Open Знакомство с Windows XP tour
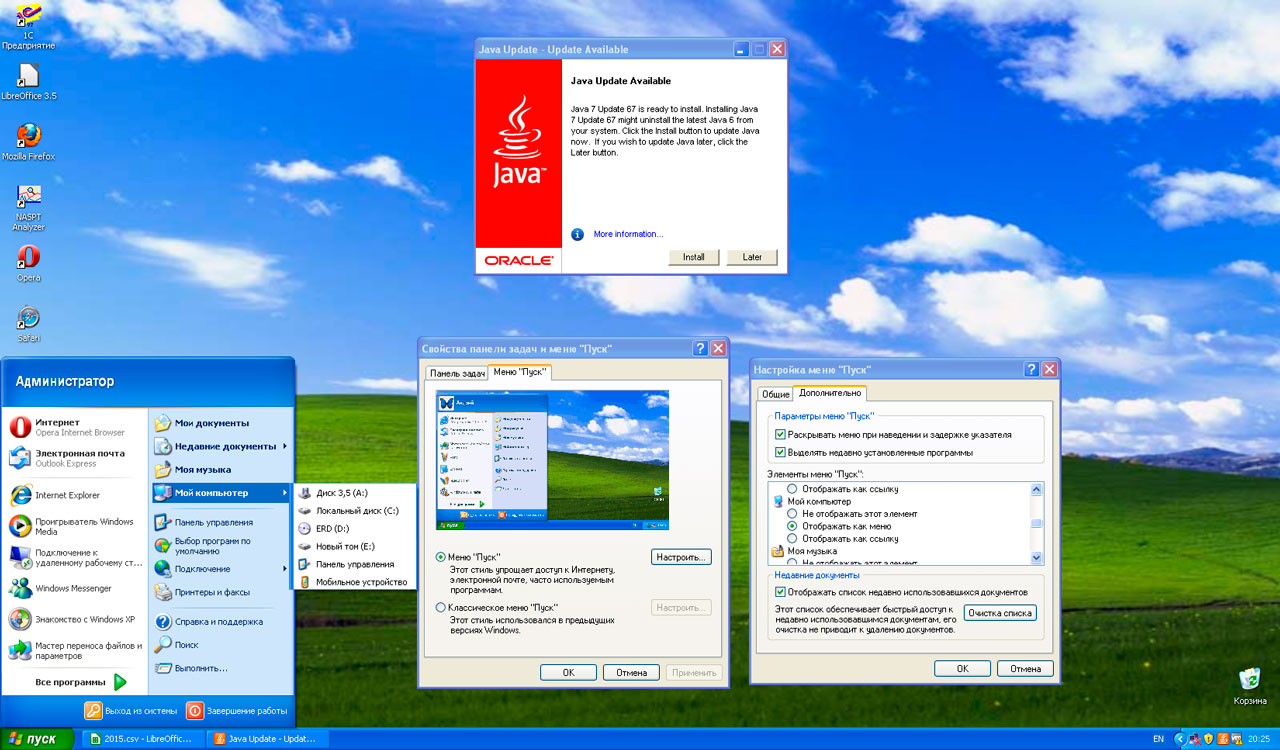This screenshot has height=750, width=1280. pyautogui.click(x=73, y=619)
